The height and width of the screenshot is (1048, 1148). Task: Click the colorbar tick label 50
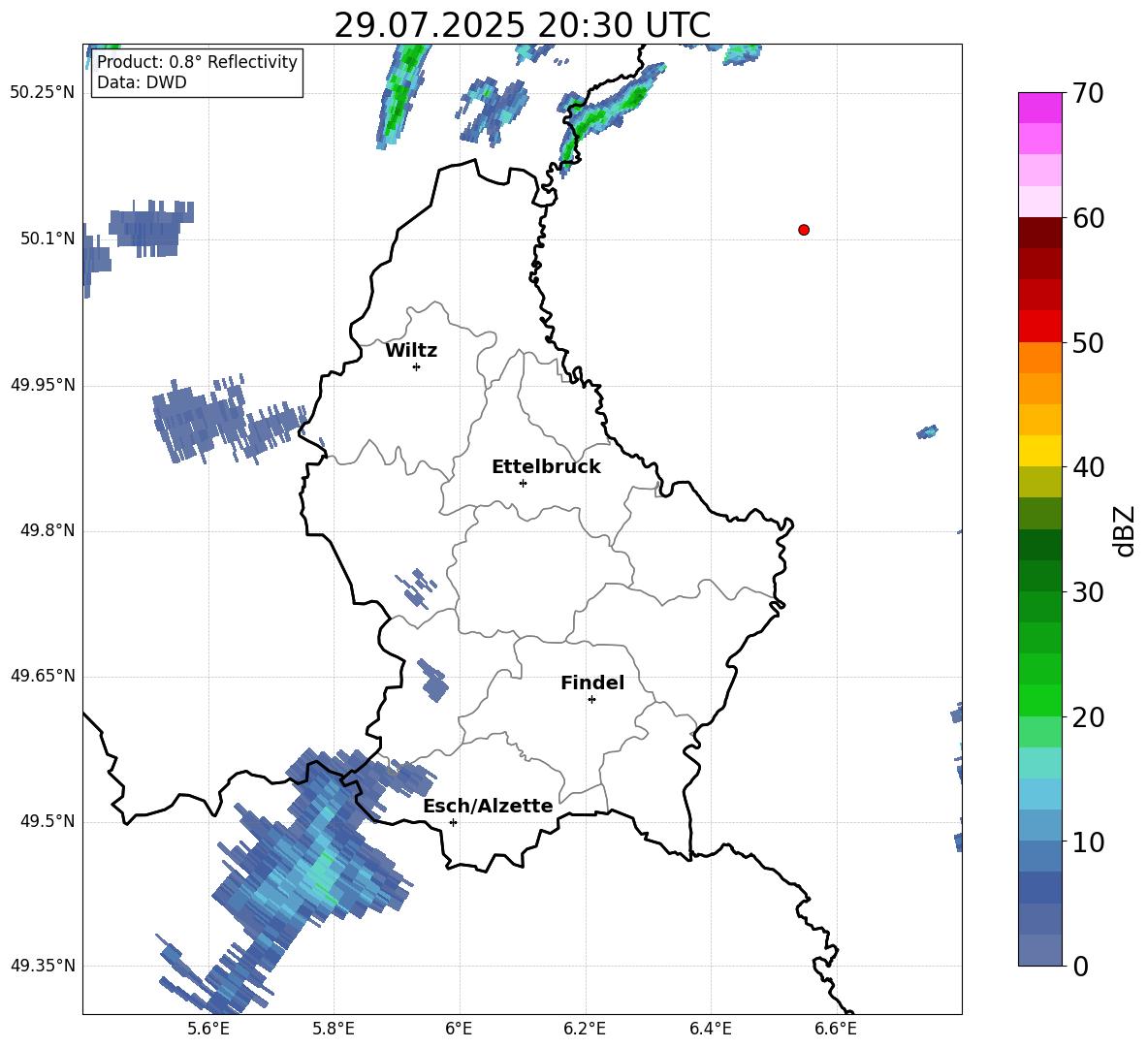pos(1088,343)
